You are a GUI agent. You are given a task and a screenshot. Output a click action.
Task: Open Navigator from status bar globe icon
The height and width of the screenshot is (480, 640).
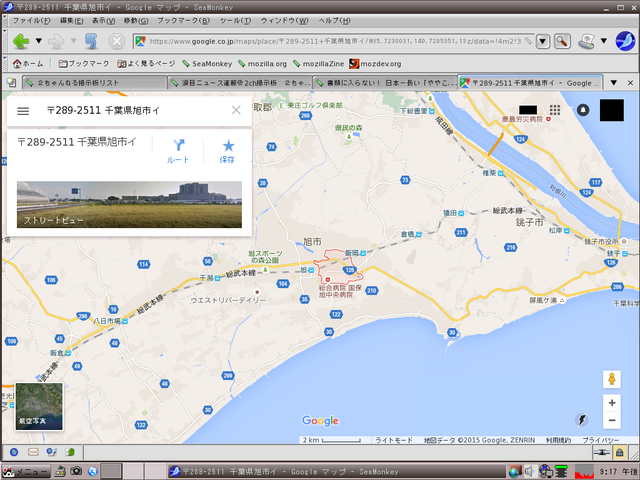[x=14, y=452]
